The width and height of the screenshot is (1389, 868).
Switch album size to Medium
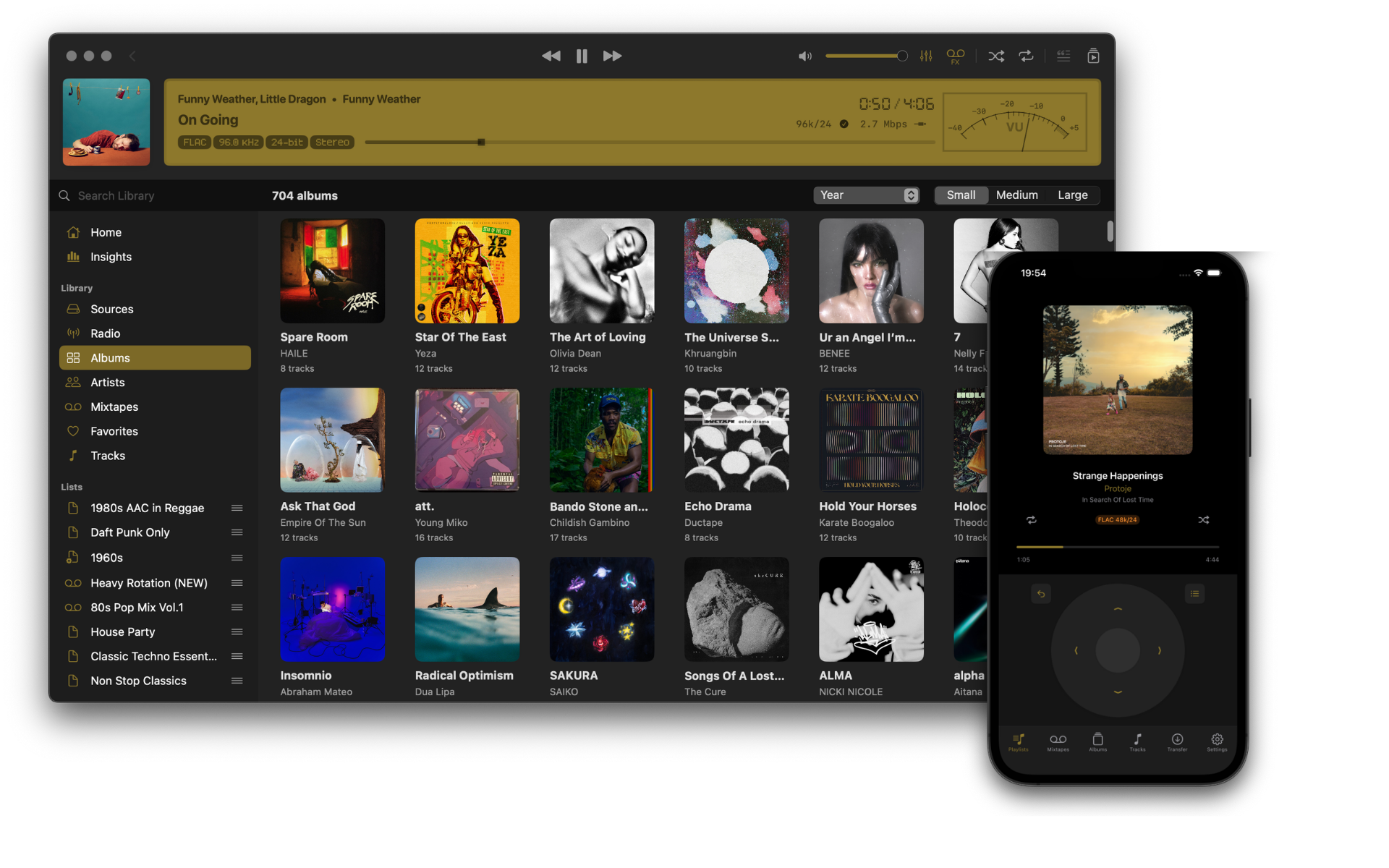click(1016, 195)
